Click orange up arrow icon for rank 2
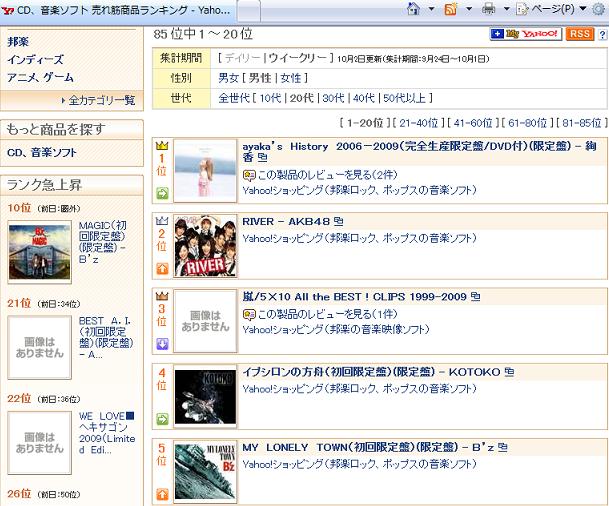The height and width of the screenshot is (506, 609). point(162,268)
